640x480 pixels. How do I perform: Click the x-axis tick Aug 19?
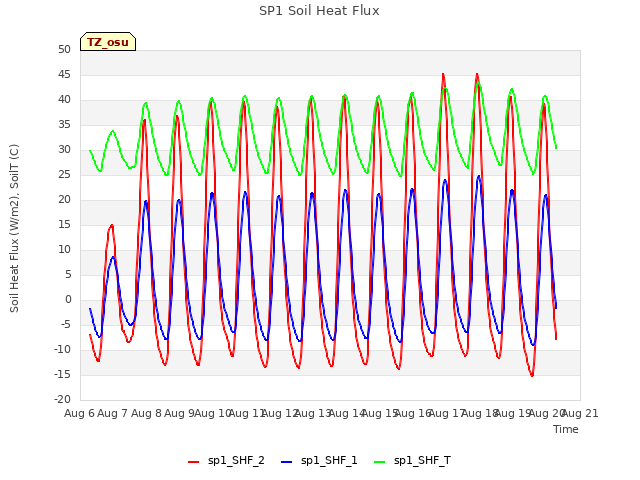(513, 413)
